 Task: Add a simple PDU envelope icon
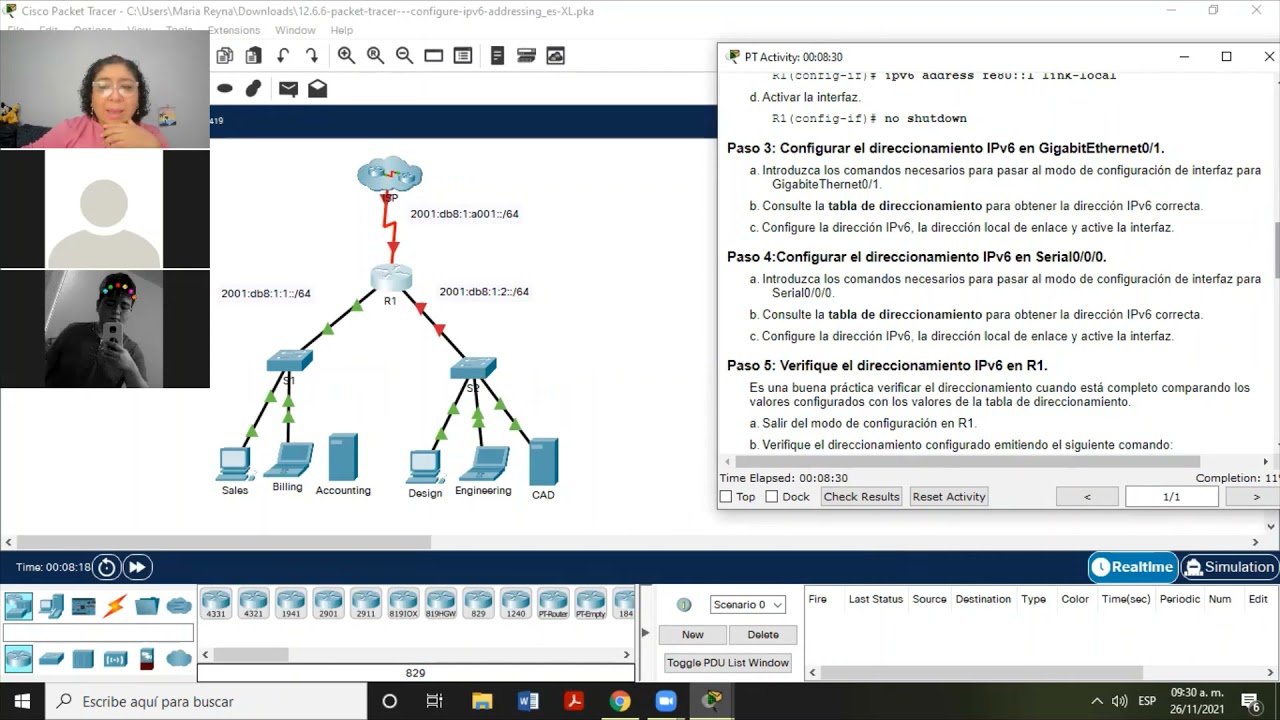(288, 88)
